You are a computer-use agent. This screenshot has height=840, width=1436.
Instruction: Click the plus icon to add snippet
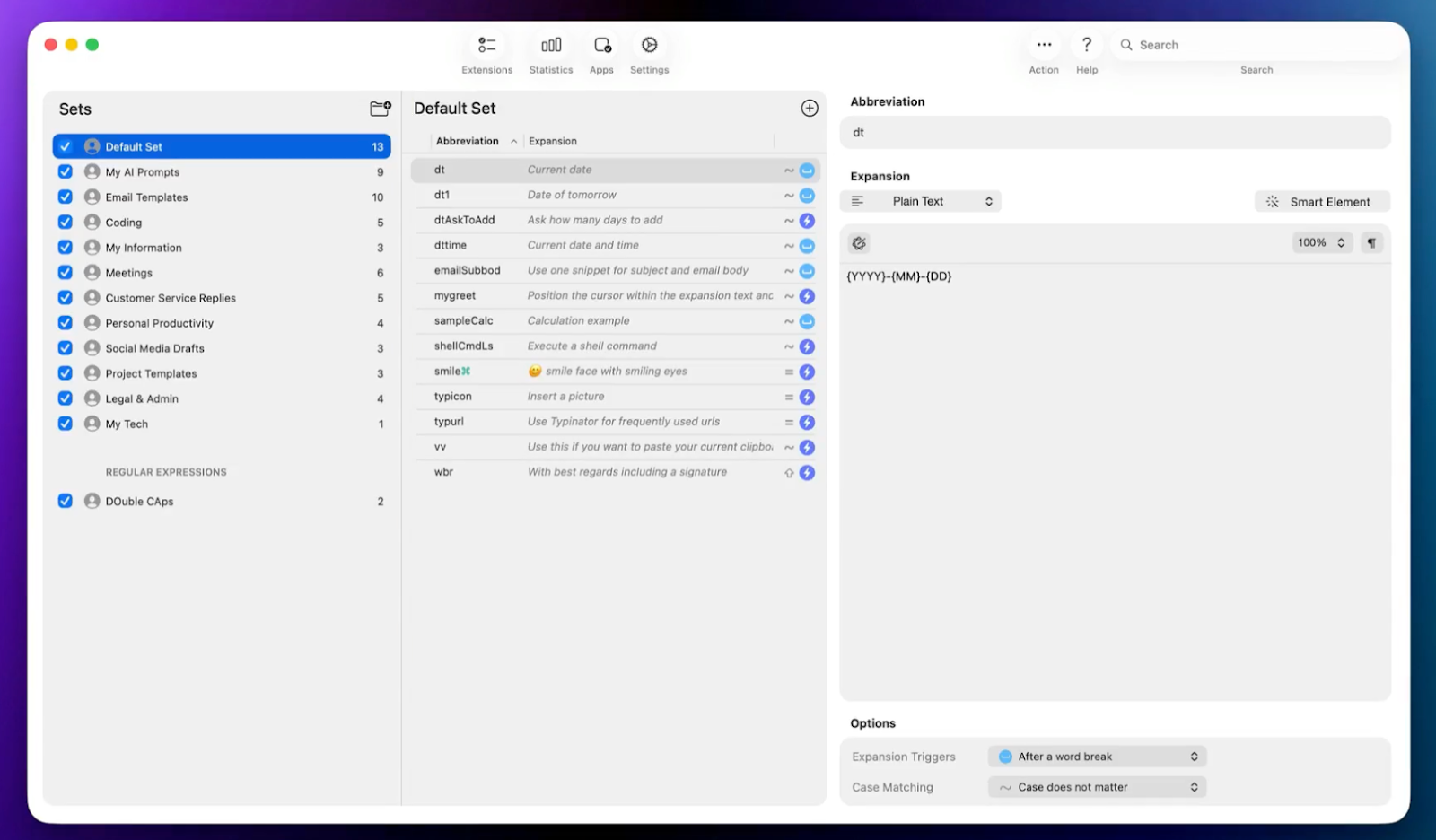point(810,108)
